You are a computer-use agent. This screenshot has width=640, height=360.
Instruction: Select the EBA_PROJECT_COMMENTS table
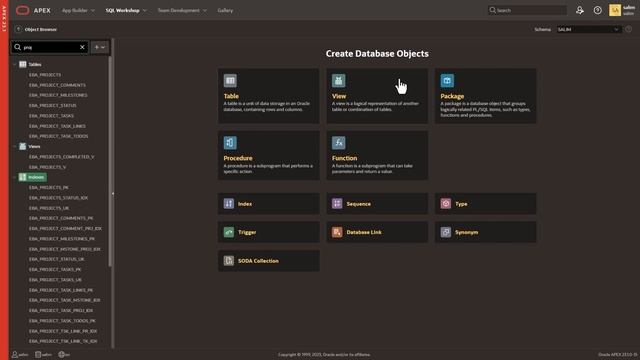pyautogui.click(x=57, y=85)
